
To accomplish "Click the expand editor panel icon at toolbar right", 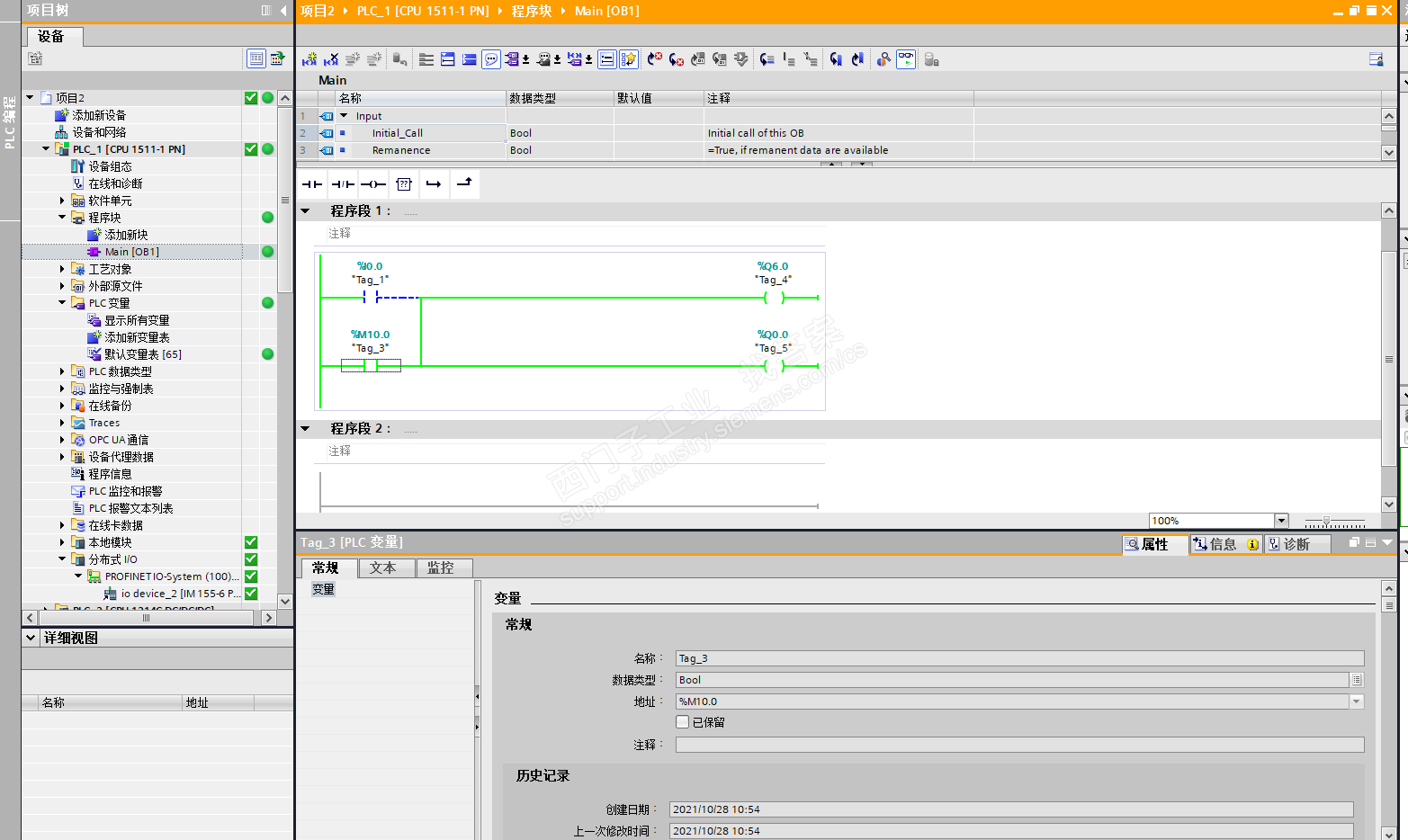I will 1376,59.
